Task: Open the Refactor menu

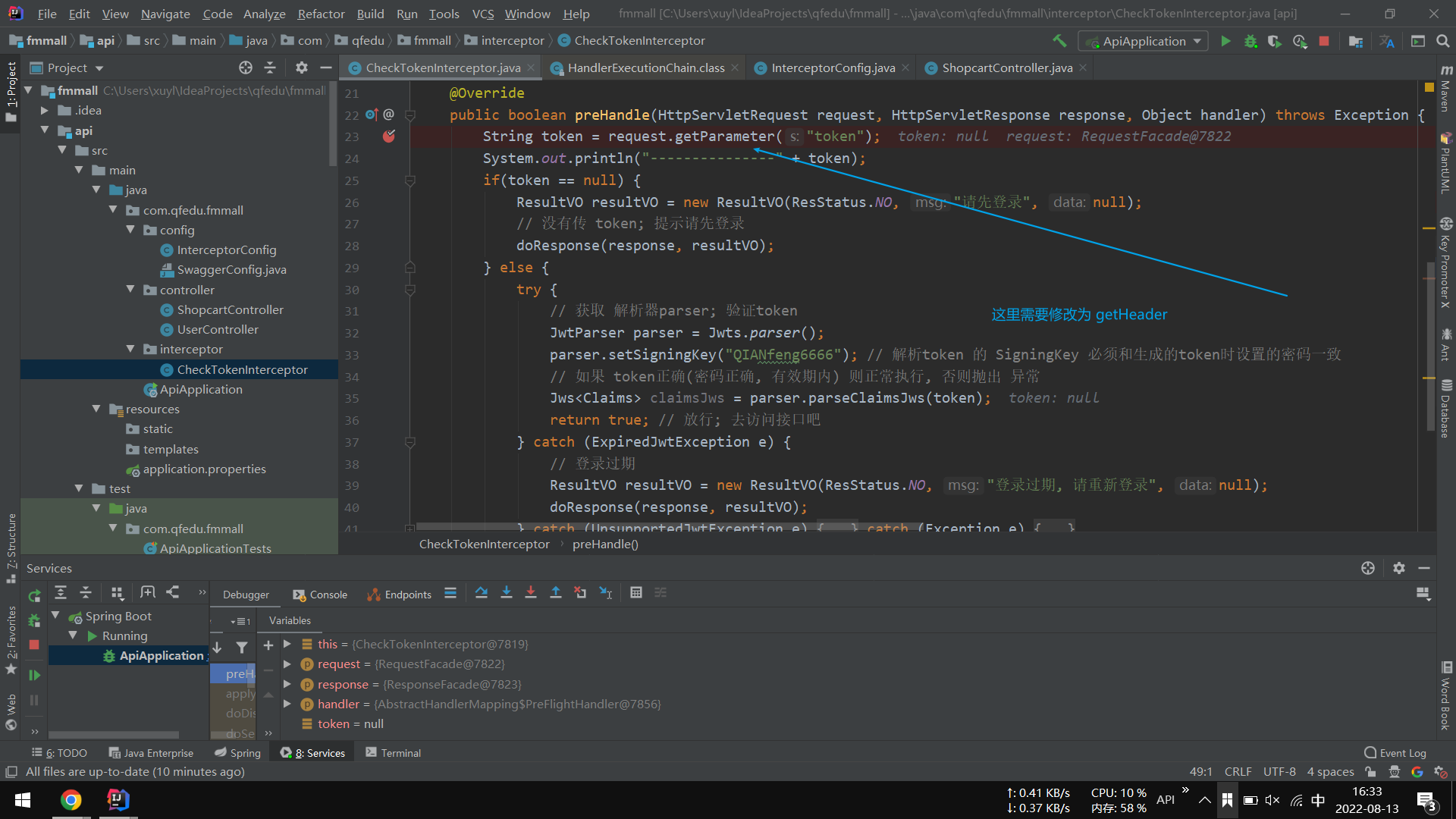Action: [x=321, y=14]
